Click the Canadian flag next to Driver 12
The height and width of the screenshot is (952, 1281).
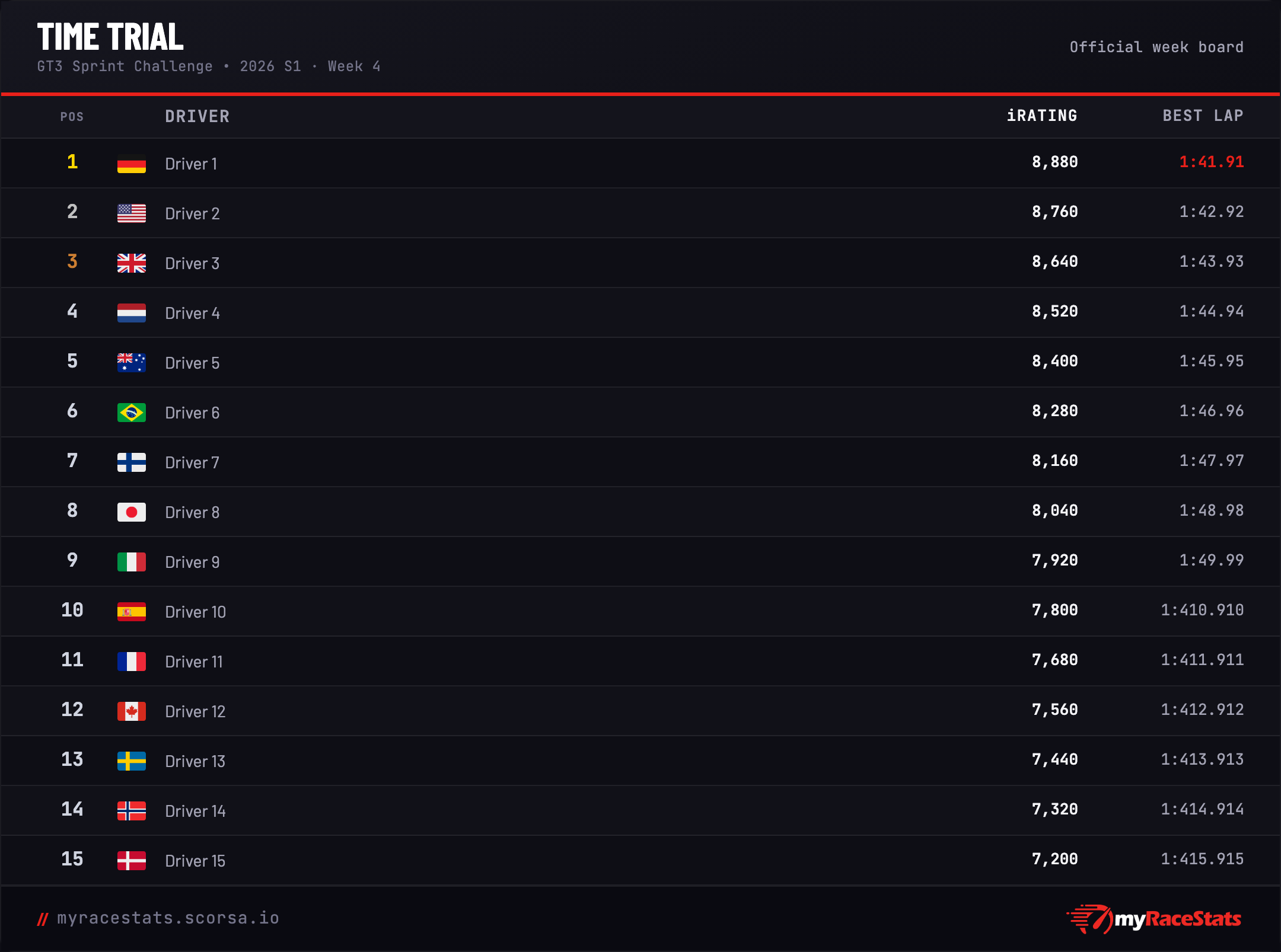[x=132, y=711]
